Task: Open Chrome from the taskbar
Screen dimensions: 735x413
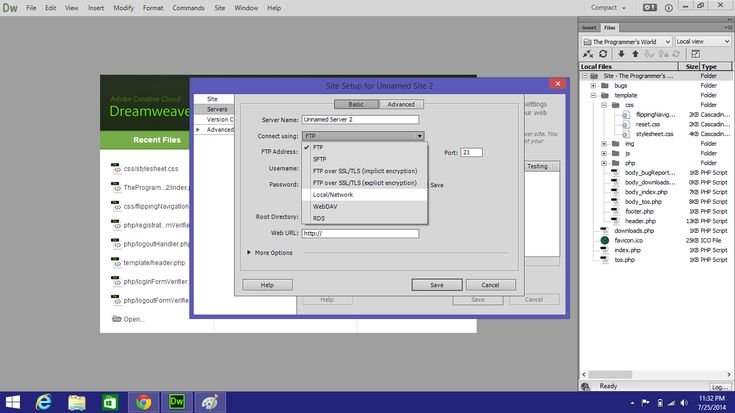Action: tap(143, 402)
